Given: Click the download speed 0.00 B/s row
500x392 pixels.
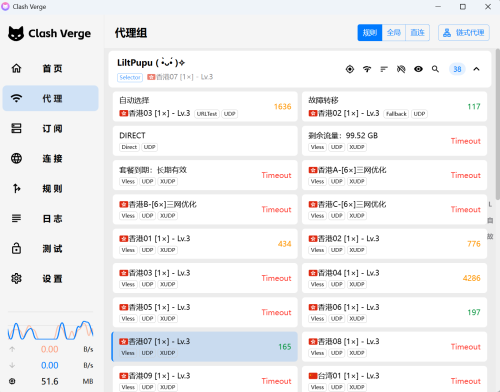Looking at the screenshot, I should (50, 365).
